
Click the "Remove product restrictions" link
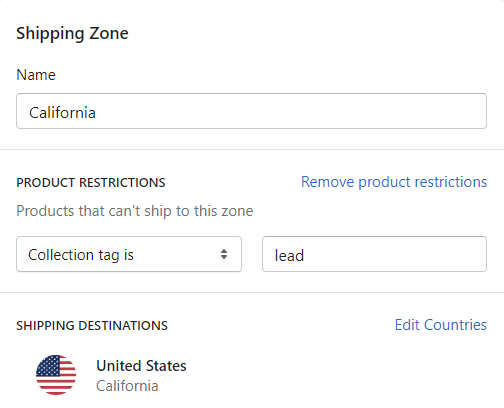[x=394, y=182]
